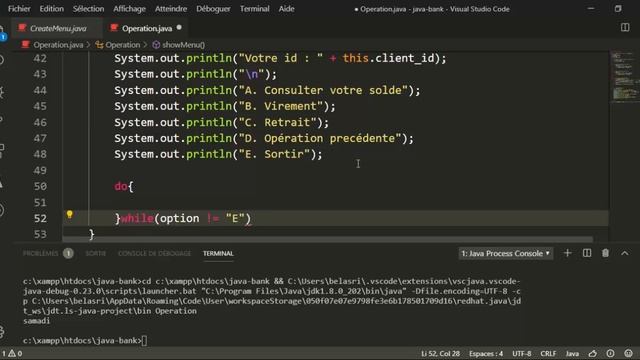Open the Affichage menu
This screenshot has height=360, width=640.
tap(129, 9)
